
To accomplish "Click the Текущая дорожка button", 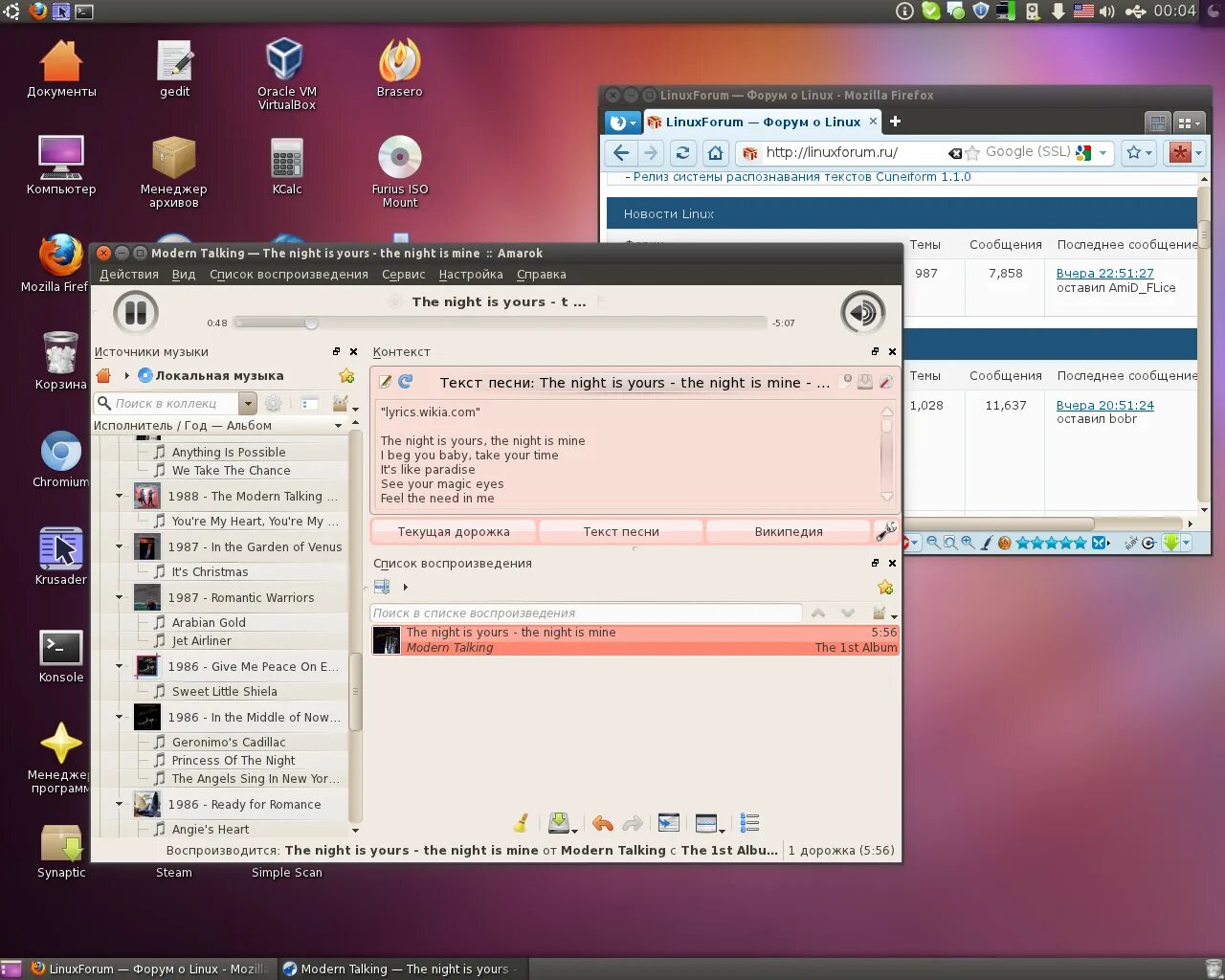I will (454, 531).
